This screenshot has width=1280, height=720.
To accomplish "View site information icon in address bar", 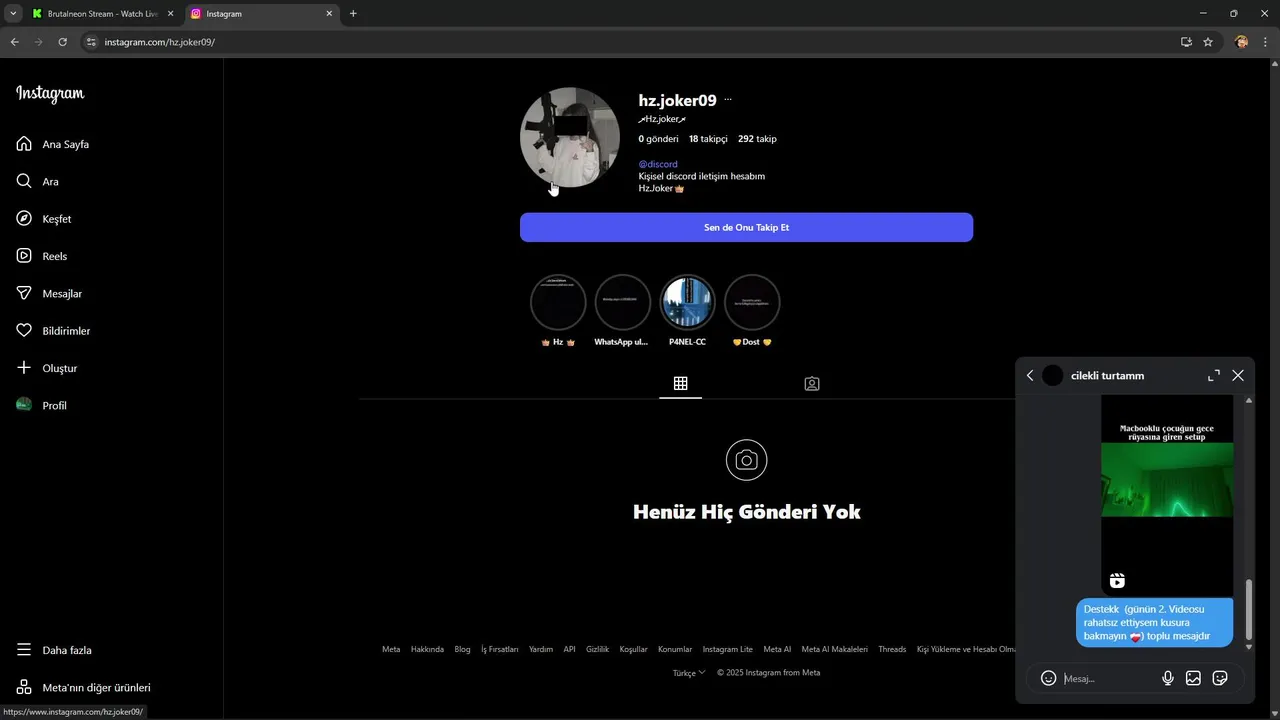I will pos(91,42).
